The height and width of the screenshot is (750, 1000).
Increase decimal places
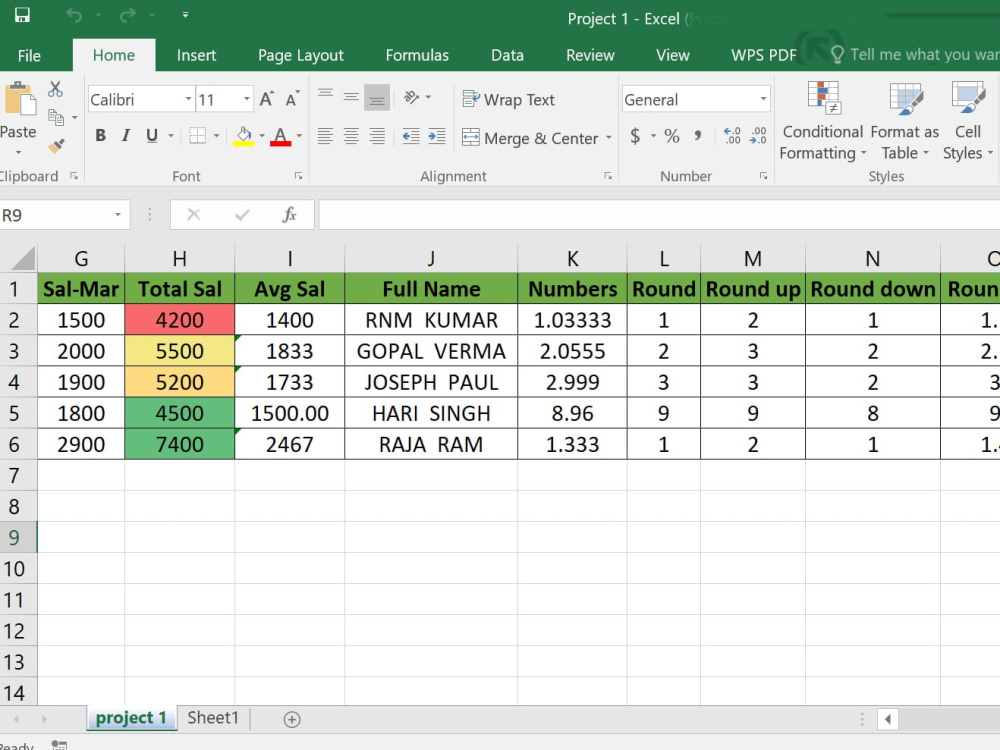point(732,136)
